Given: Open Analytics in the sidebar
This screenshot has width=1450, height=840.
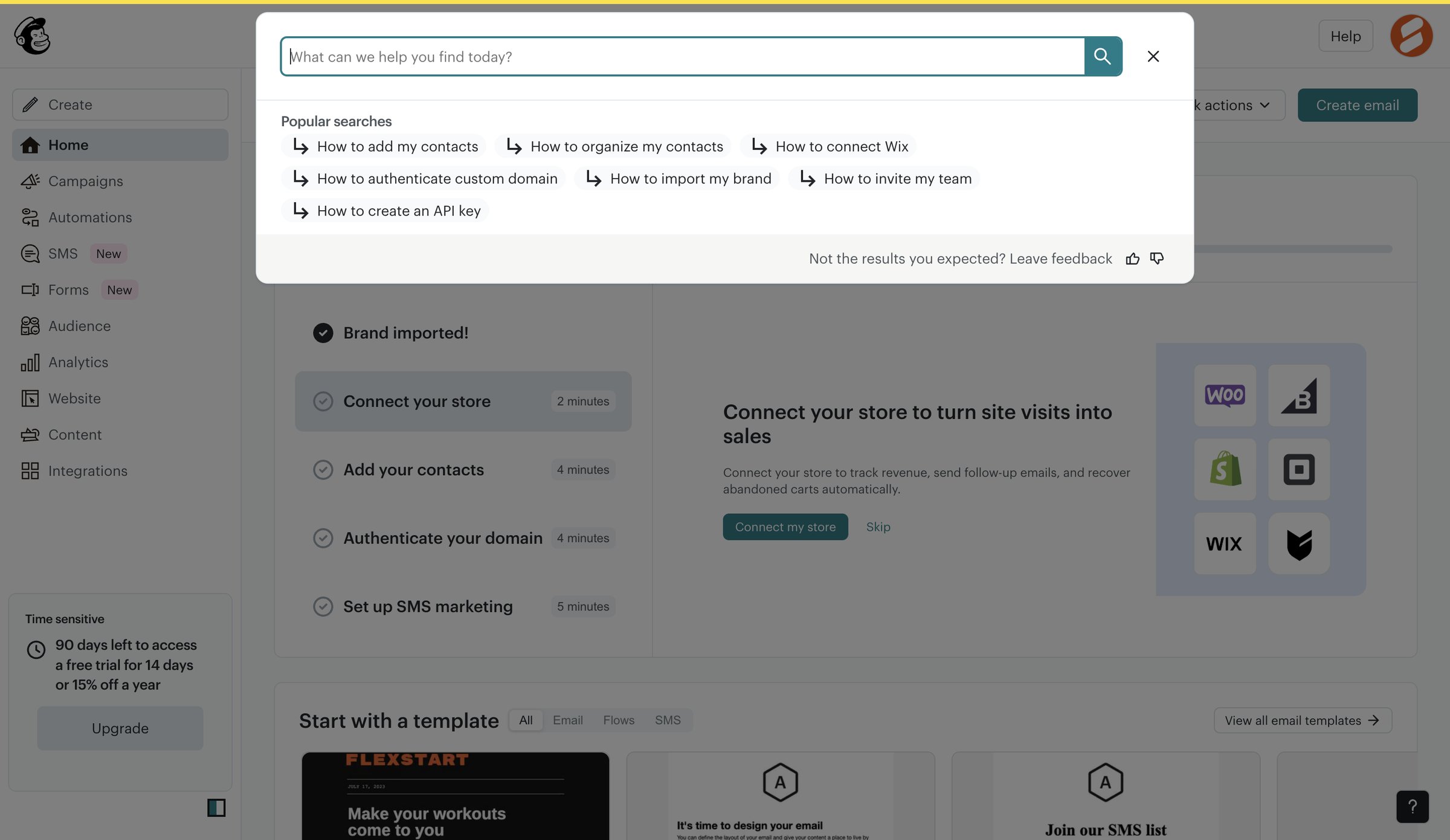Looking at the screenshot, I should pyautogui.click(x=120, y=362).
